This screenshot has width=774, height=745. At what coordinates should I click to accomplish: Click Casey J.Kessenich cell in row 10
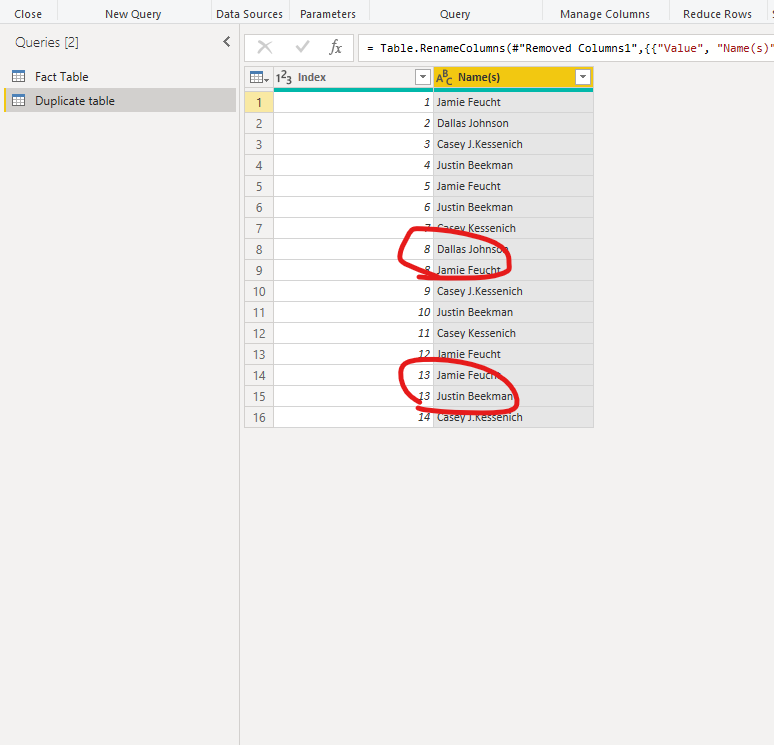[513, 291]
